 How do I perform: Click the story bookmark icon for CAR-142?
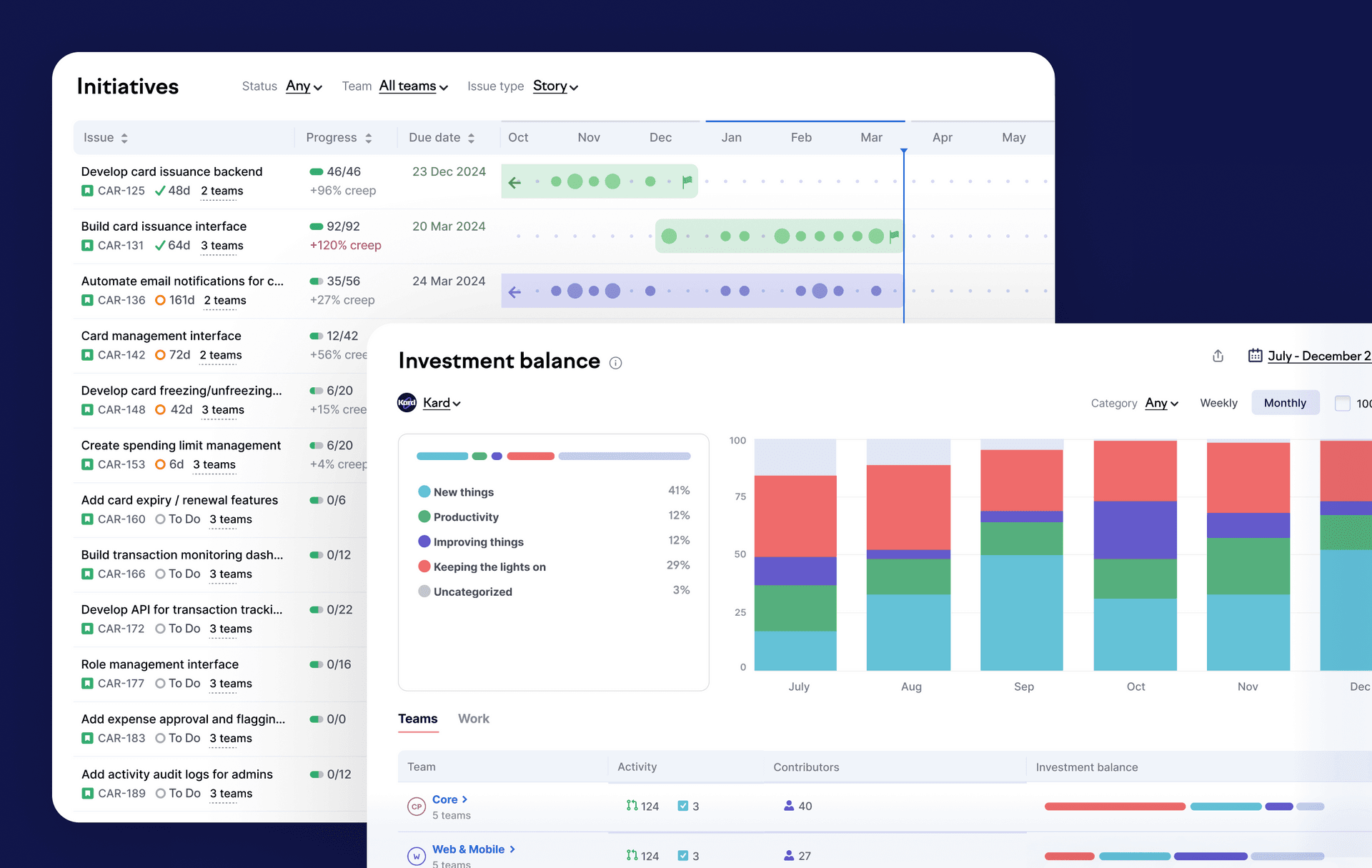[87, 355]
